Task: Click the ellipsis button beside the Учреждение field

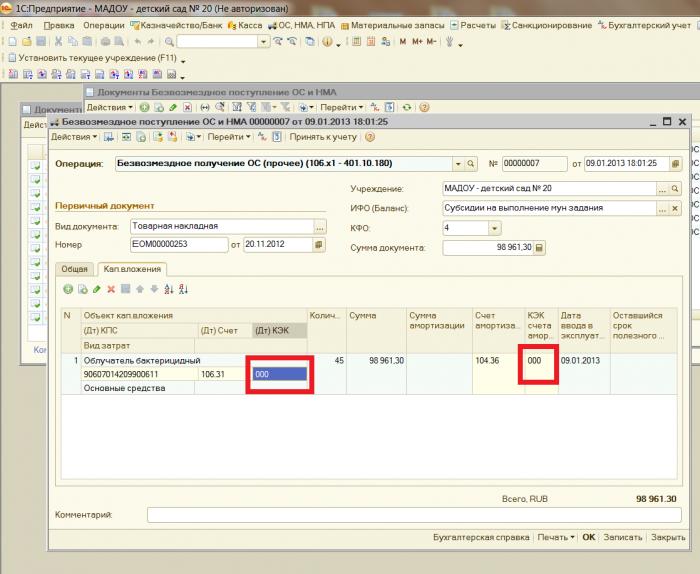Action: [662, 189]
